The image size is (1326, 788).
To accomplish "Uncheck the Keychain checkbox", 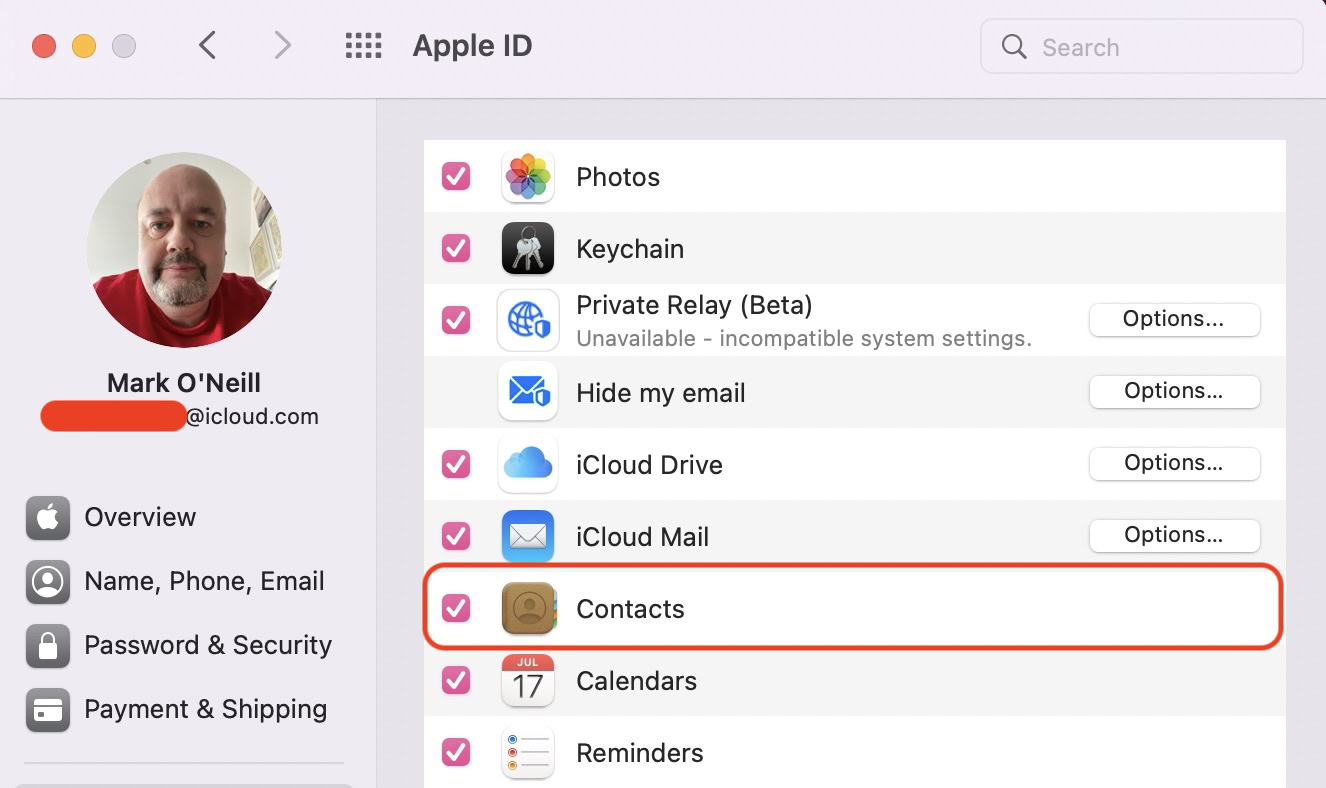I will (456, 249).
